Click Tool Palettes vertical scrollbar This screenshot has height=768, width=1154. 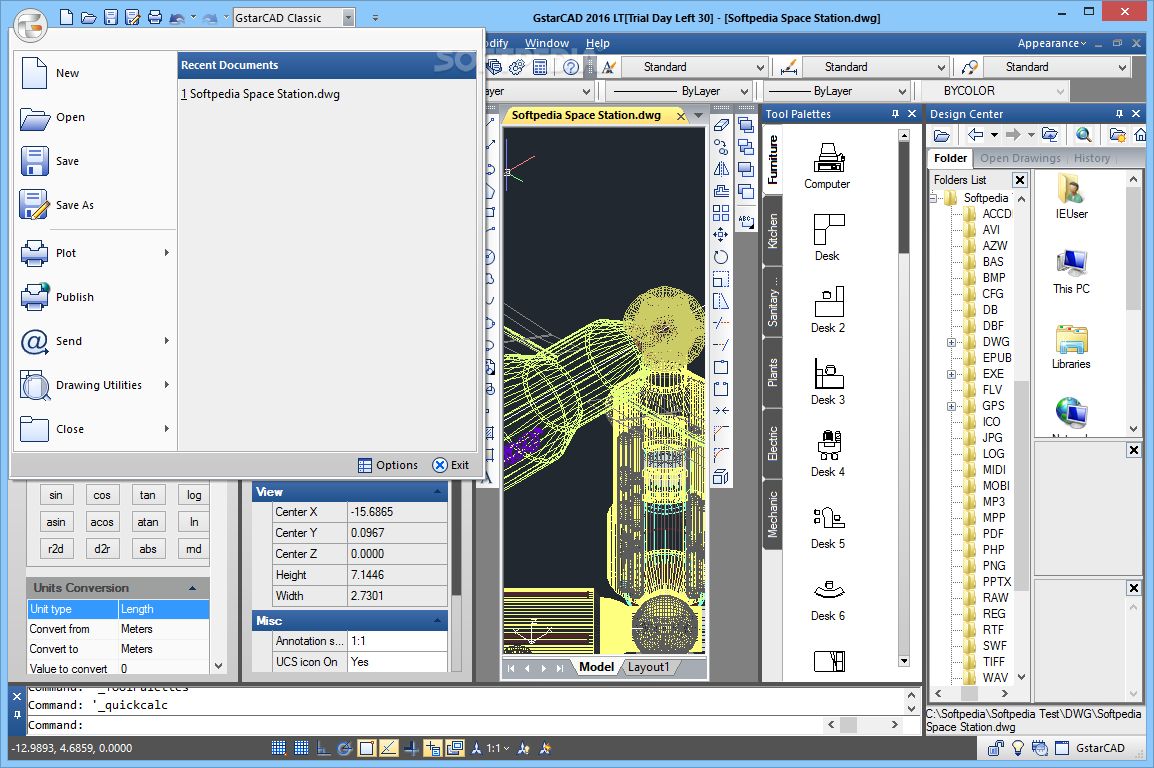point(904,398)
